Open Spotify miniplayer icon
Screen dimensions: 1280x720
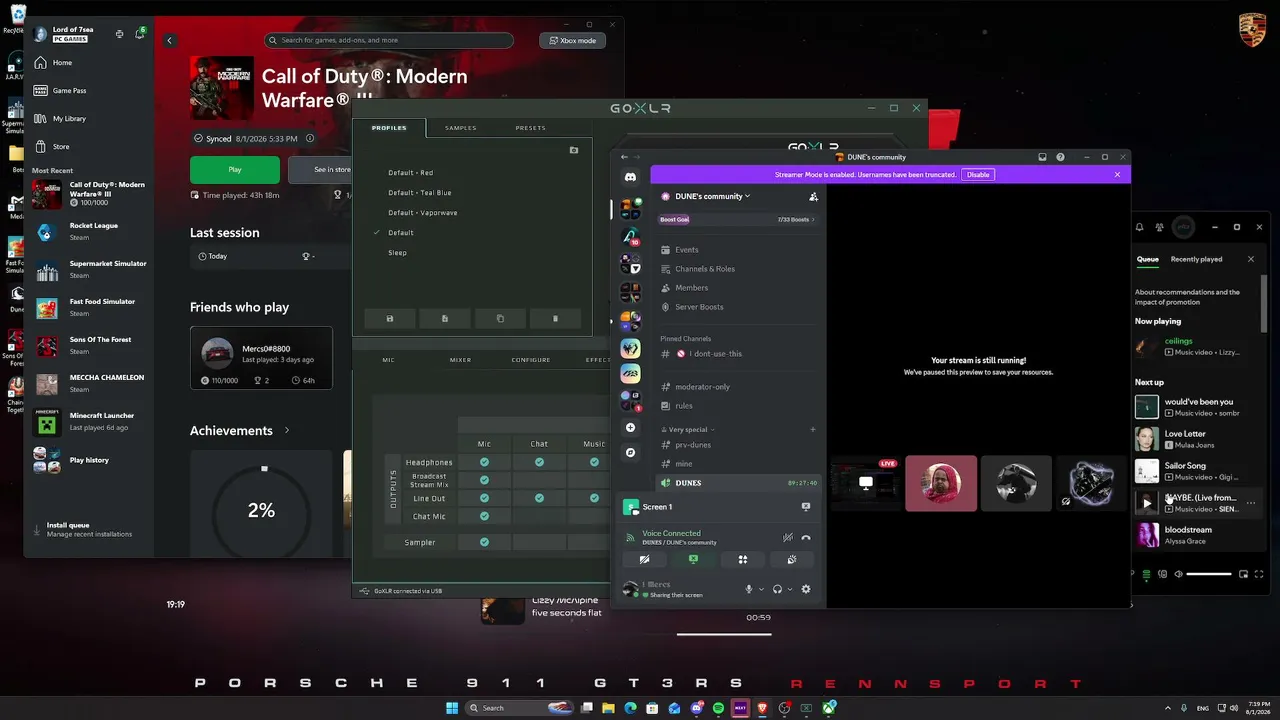(1244, 574)
